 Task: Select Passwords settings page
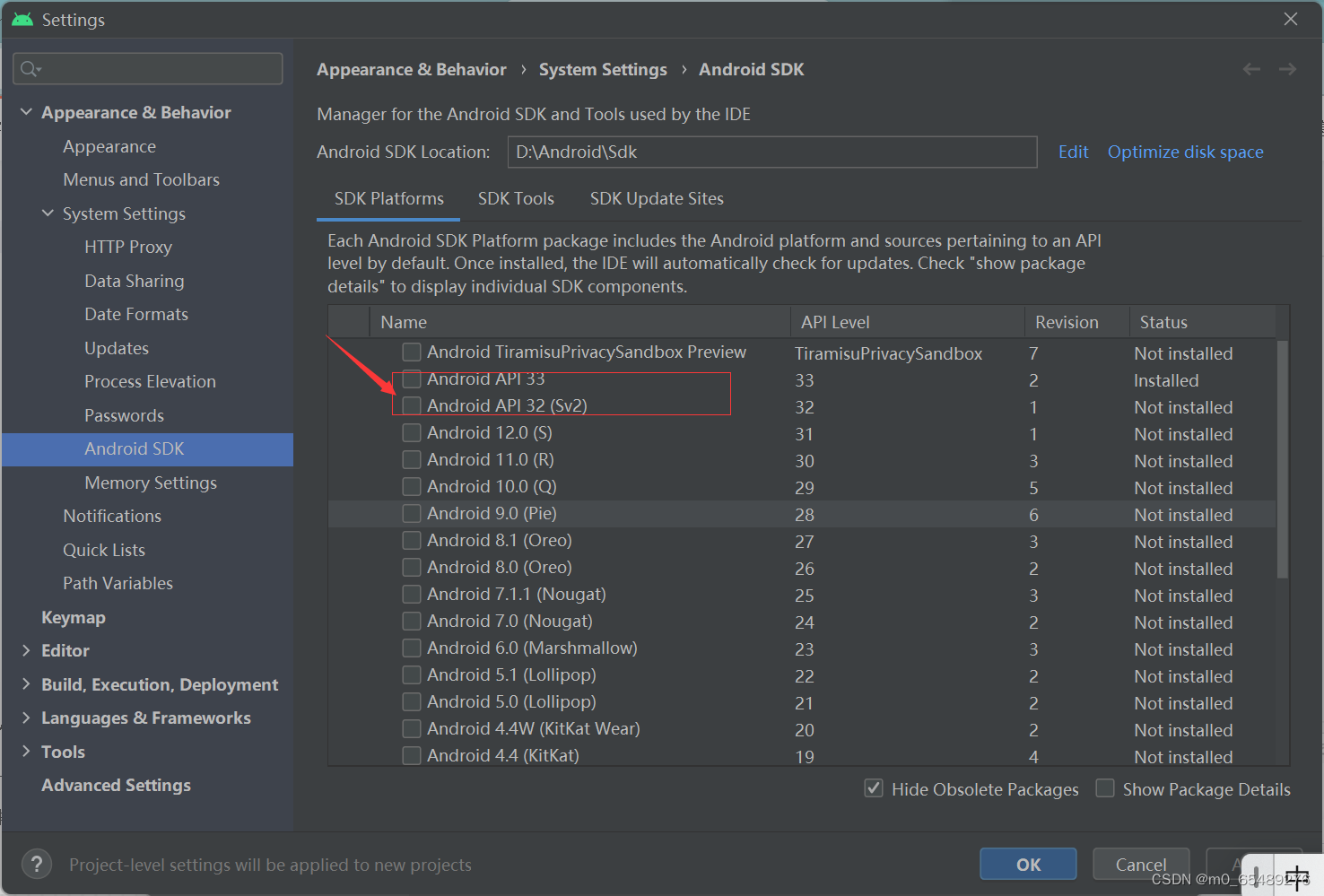[124, 415]
